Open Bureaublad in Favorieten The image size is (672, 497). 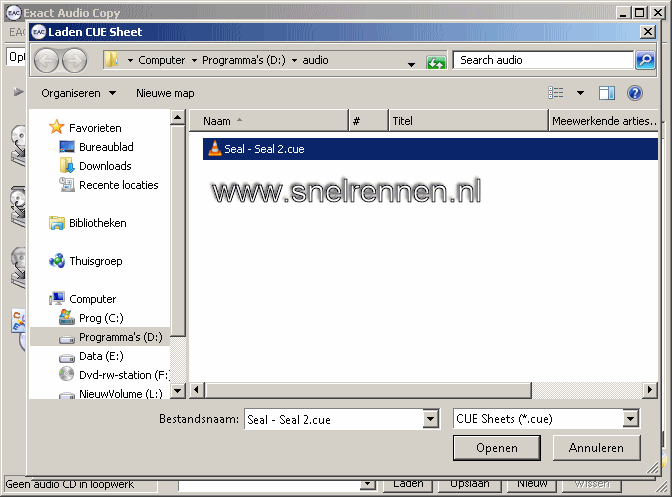click(x=106, y=147)
